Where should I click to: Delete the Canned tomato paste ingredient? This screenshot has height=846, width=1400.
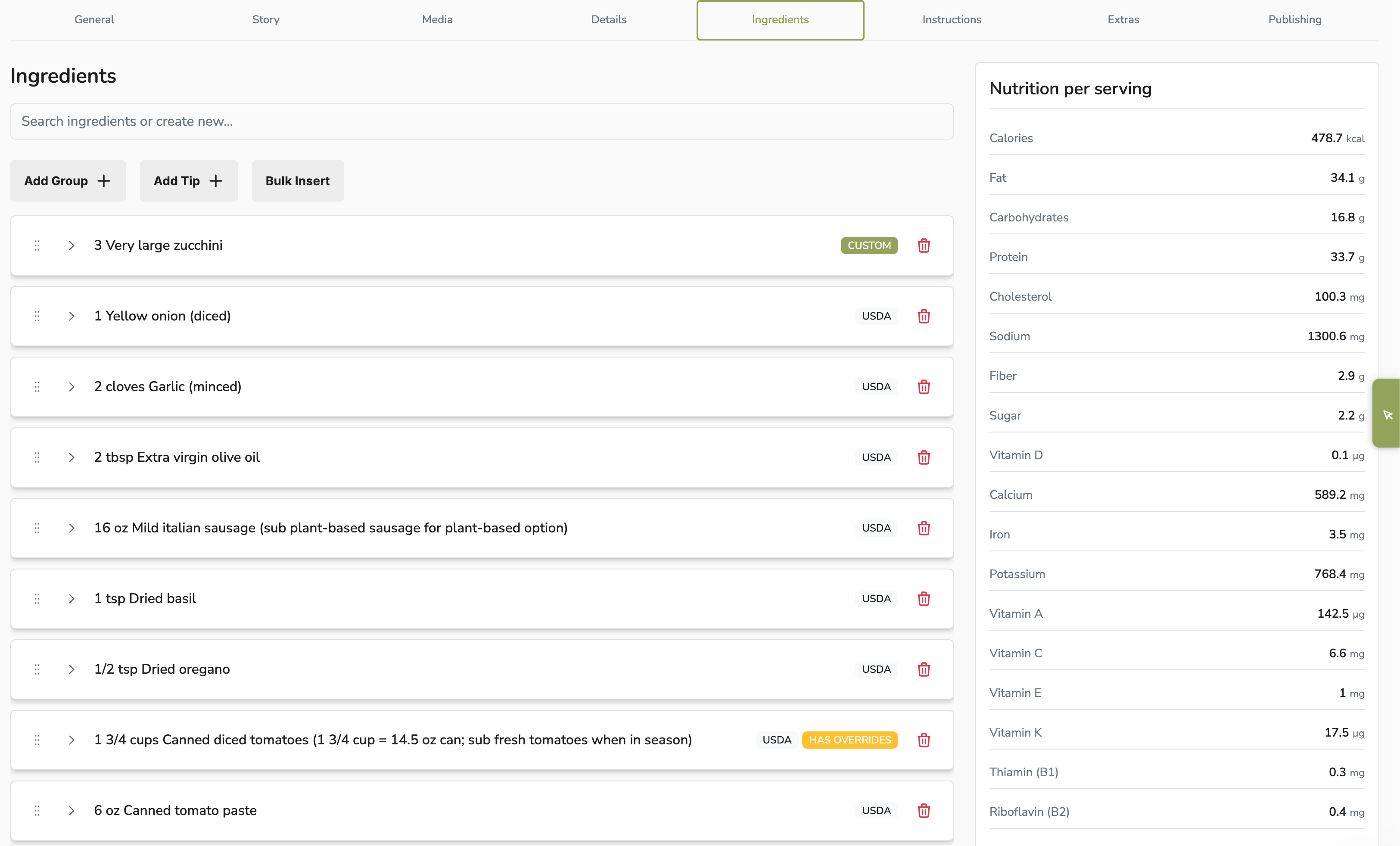pyautogui.click(x=923, y=811)
